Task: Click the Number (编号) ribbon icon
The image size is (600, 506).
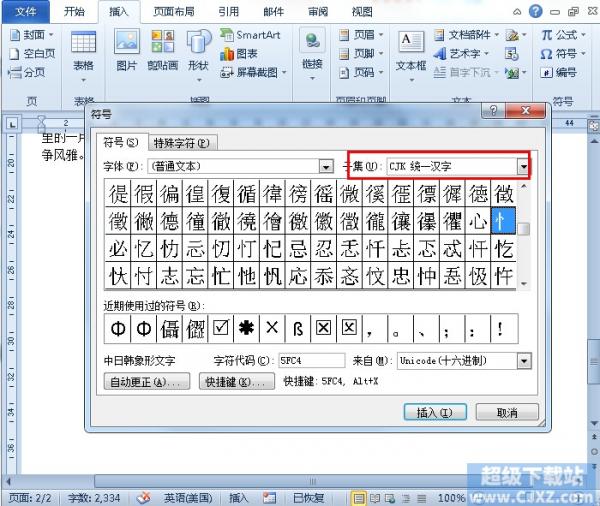Action: click(x=558, y=72)
